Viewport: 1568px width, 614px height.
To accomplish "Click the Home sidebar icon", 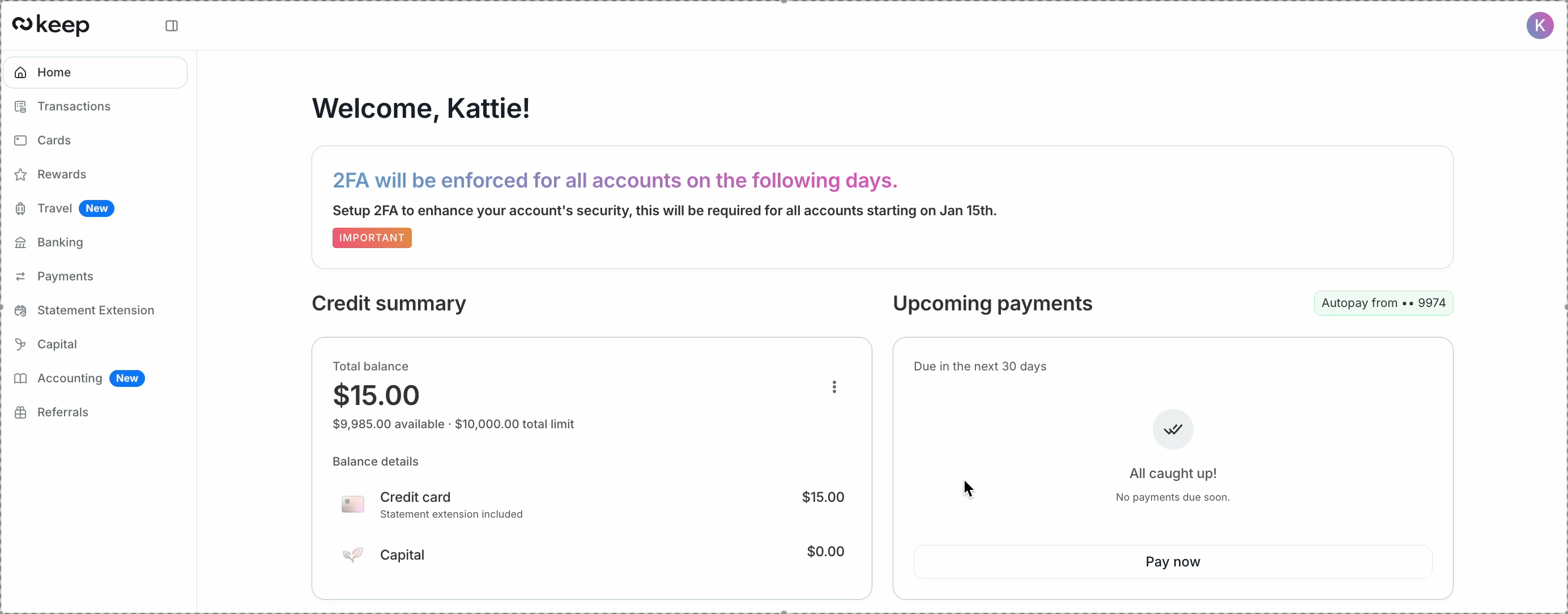I will tap(21, 73).
